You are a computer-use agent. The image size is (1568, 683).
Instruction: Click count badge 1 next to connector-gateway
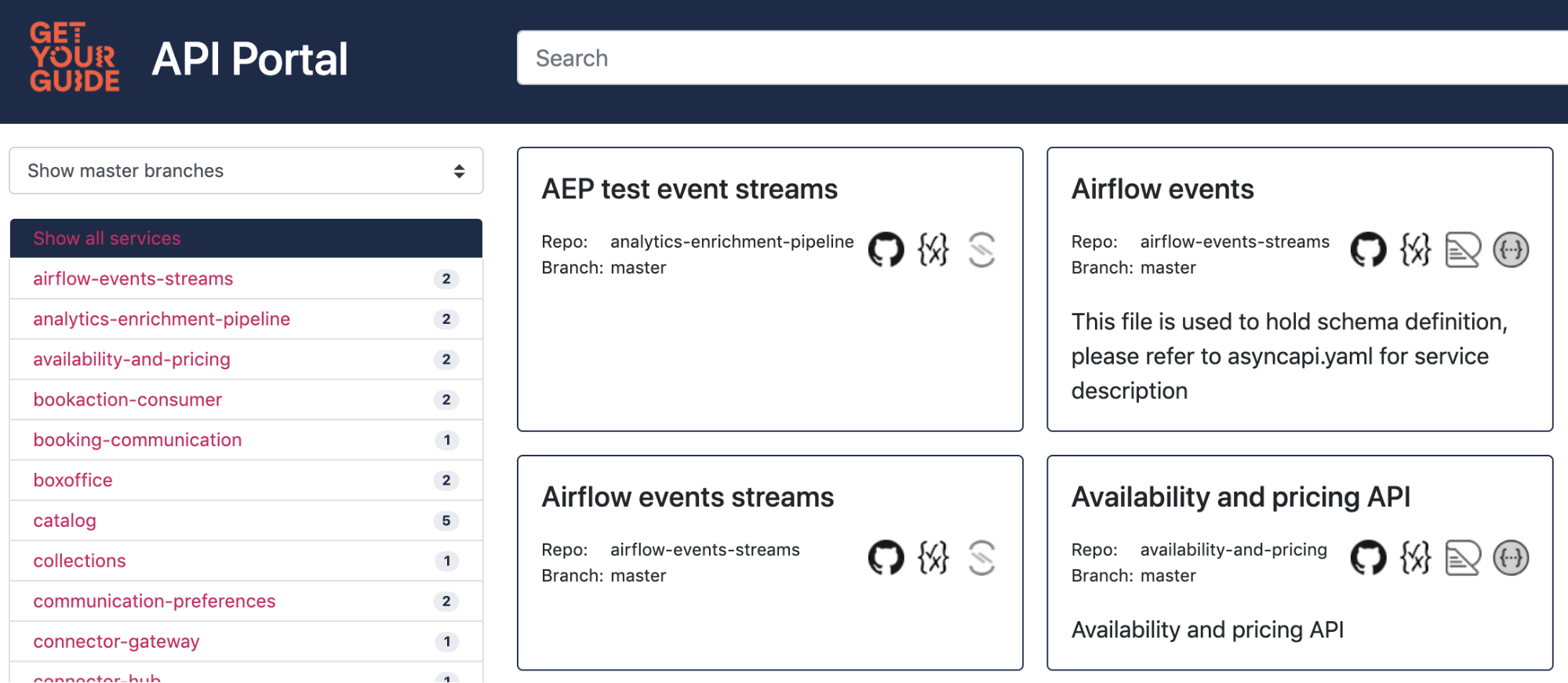446,642
